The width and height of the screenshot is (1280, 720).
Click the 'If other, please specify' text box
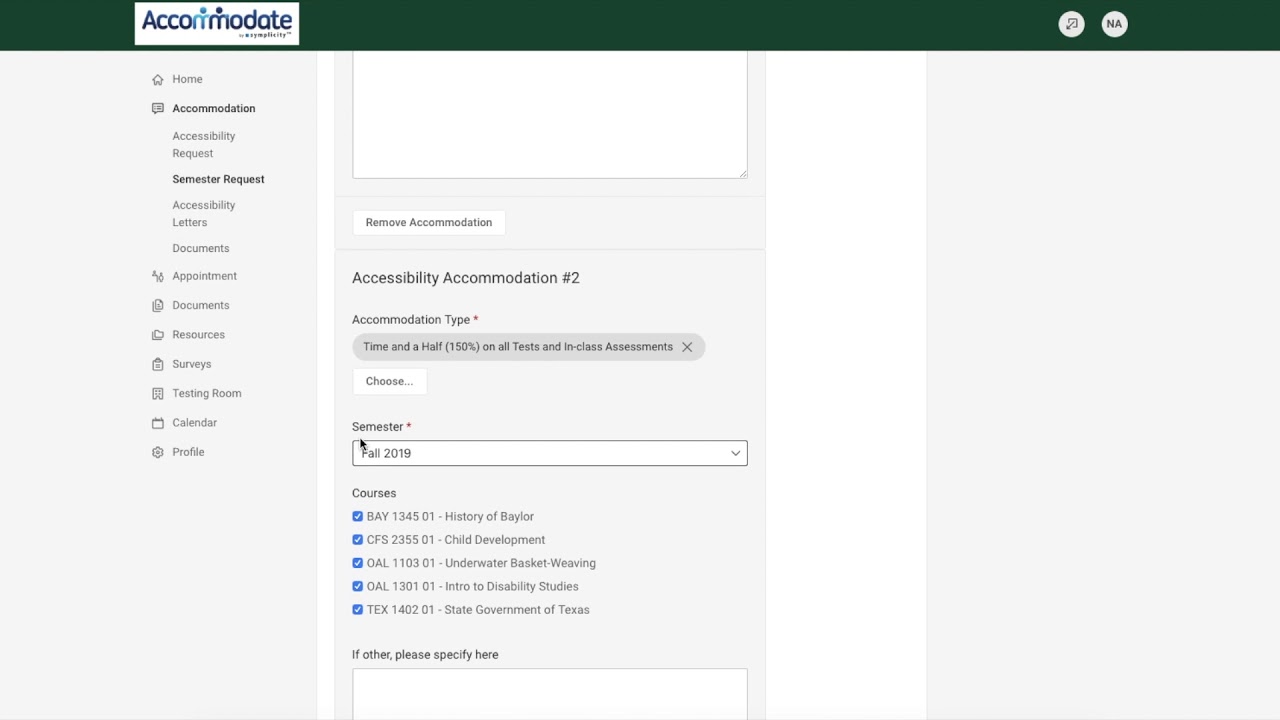[x=549, y=694]
